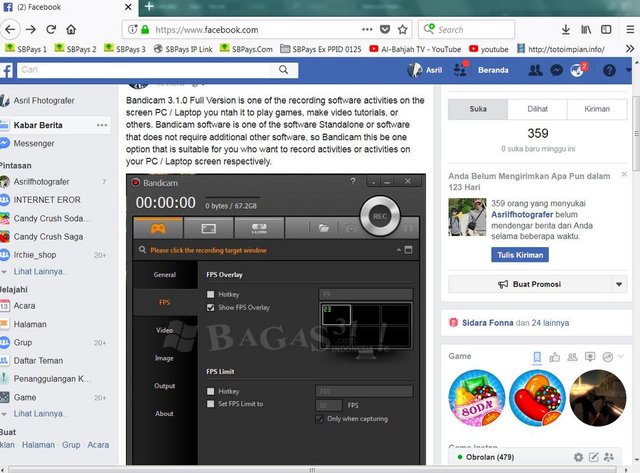Click the Firefox Search box
The height and width of the screenshot is (473, 640).
click(466, 29)
